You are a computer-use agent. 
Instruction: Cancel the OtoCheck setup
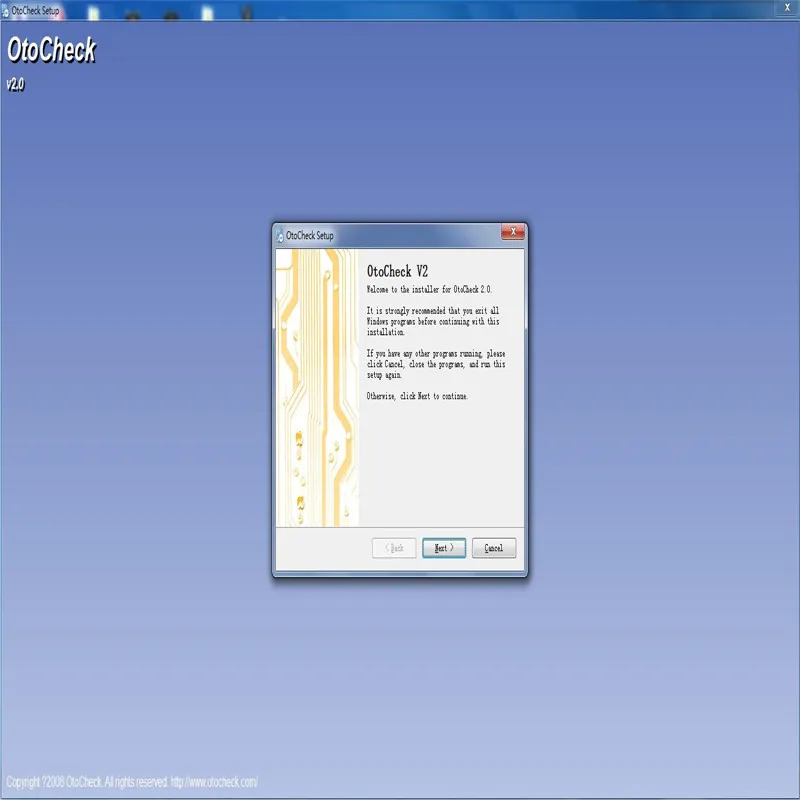pyautogui.click(x=493, y=548)
